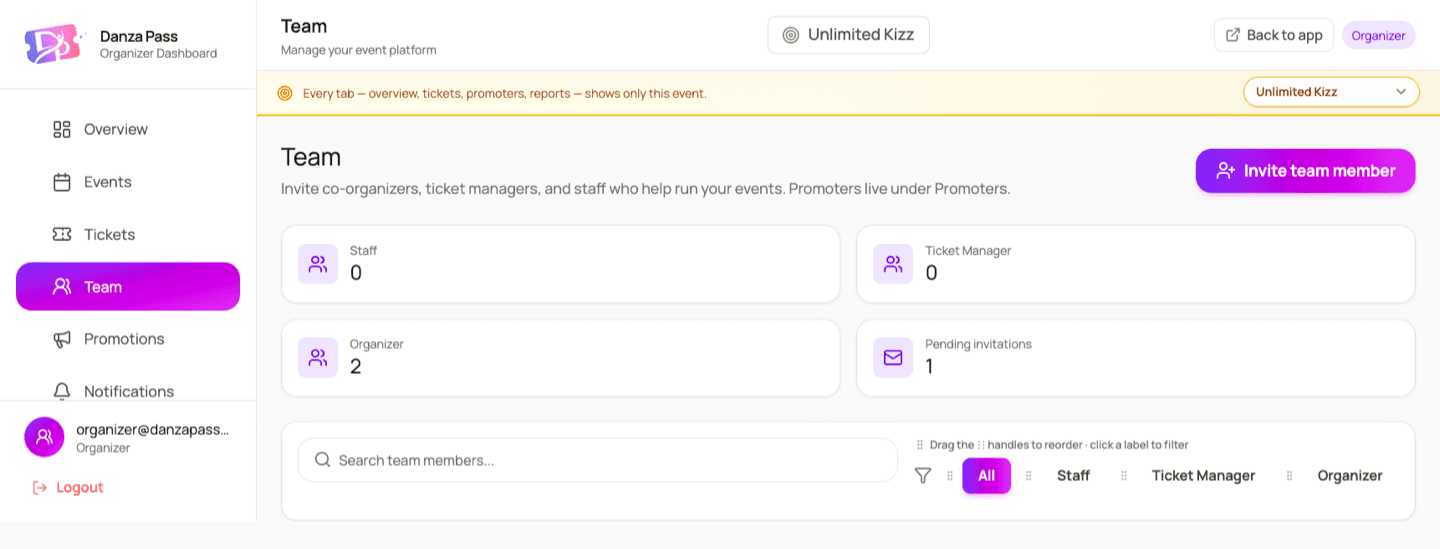Screen dimensions: 1440x549
Task: Click the drag handle before Staff
Action: [1029, 476]
